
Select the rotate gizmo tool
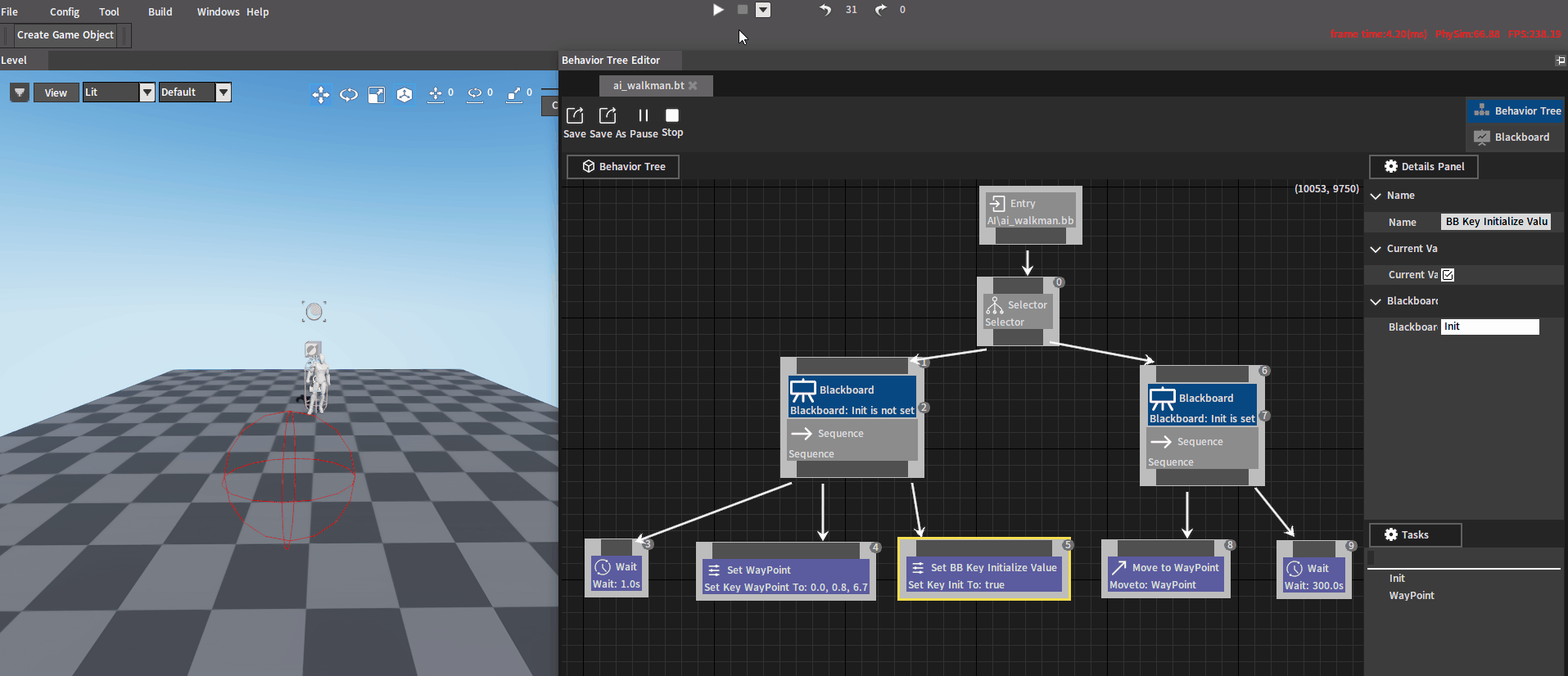tap(349, 95)
